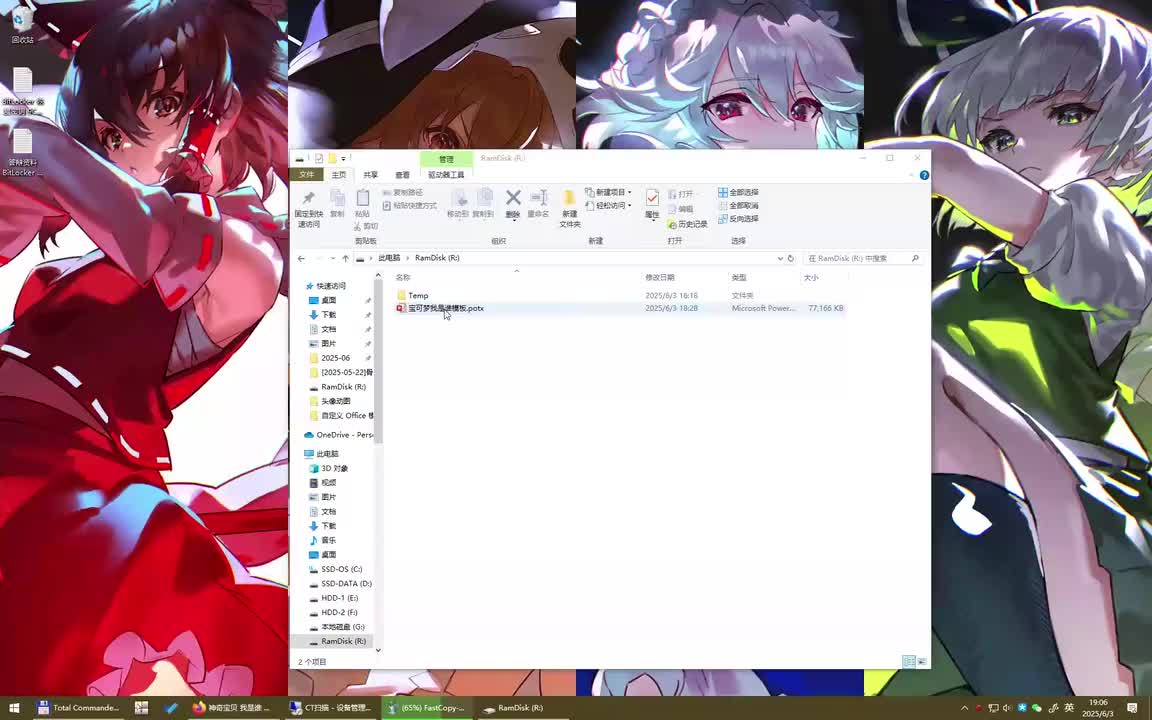Sort files by the Name (名称) column
1152x720 pixels.
pos(403,278)
